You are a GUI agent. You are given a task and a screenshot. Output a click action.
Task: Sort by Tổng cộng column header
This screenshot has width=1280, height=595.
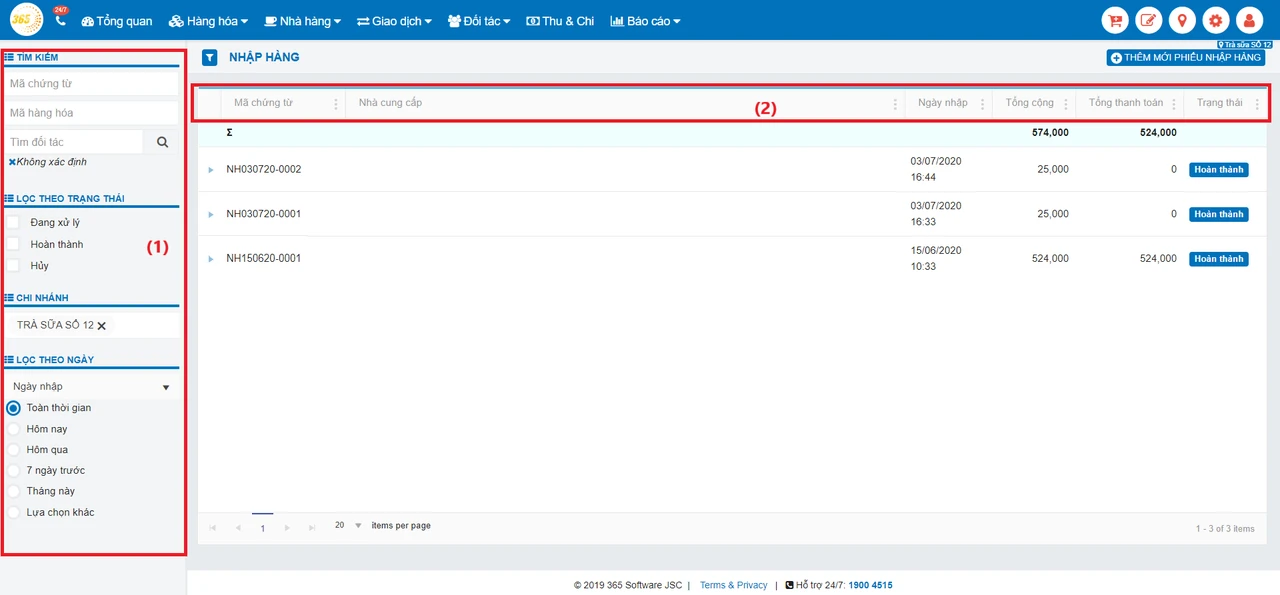coord(1030,103)
